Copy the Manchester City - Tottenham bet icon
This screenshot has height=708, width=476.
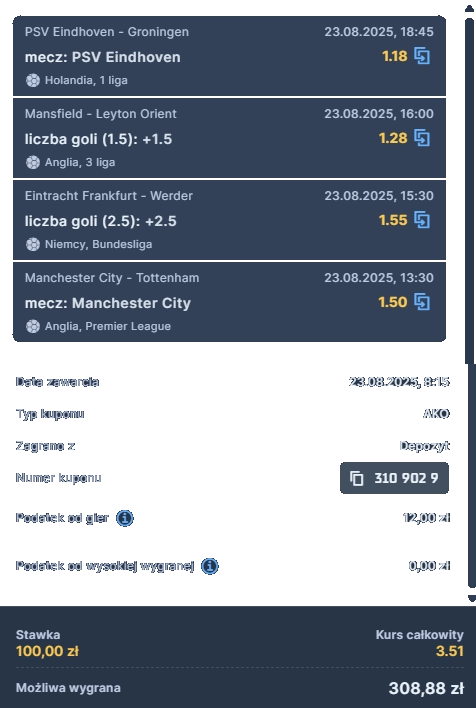pos(422,302)
